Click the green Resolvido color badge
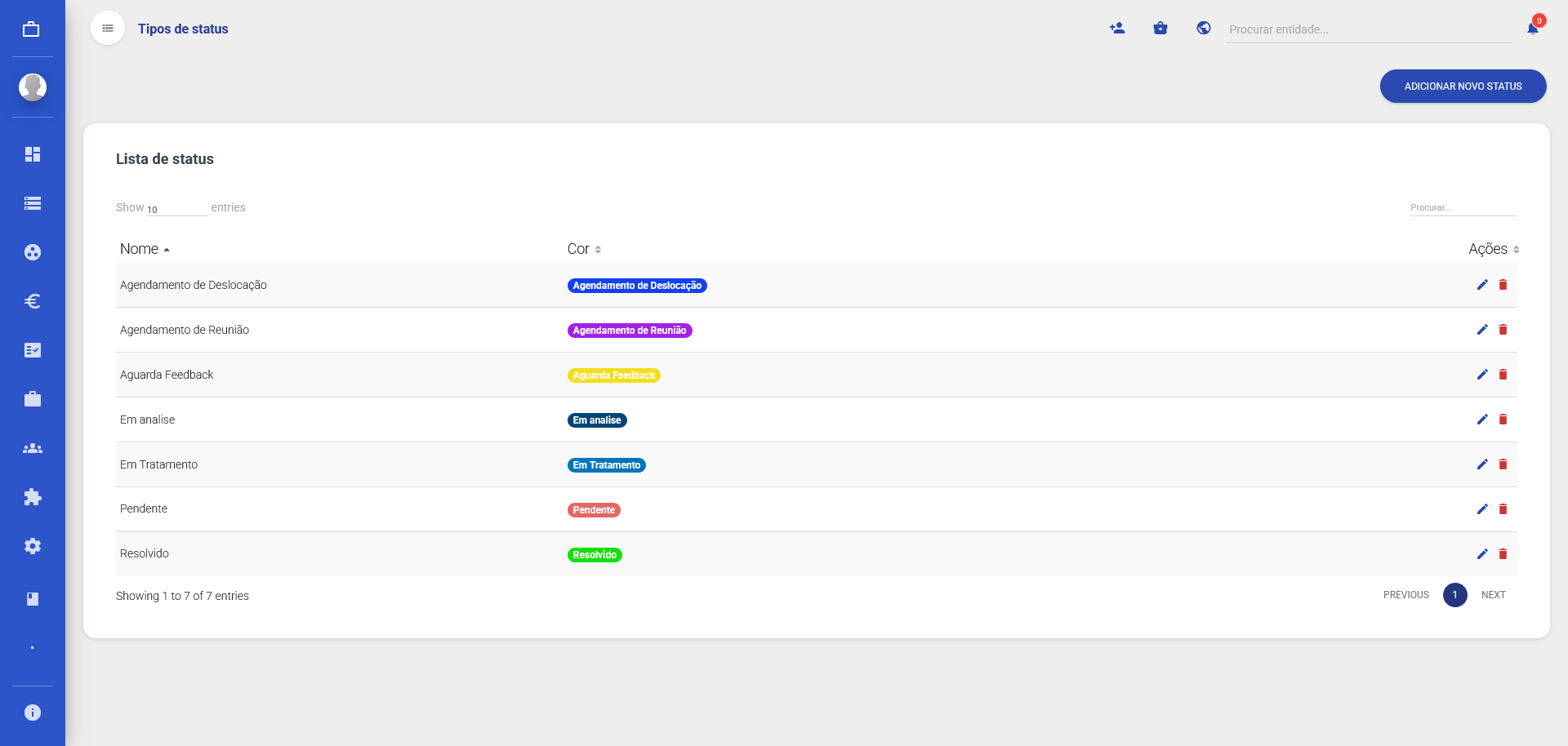Image resolution: width=1568 pixels, height=746 pixels. coord(595,555)
